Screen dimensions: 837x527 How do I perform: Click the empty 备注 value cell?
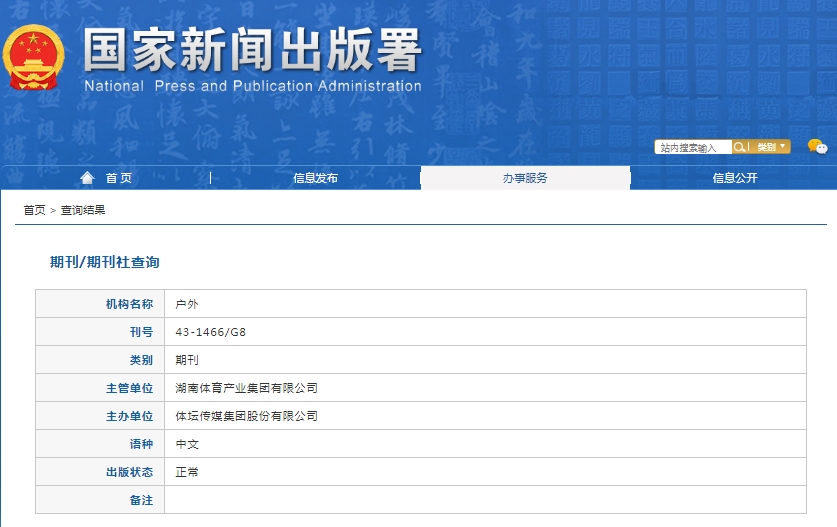tap(485, 500)
